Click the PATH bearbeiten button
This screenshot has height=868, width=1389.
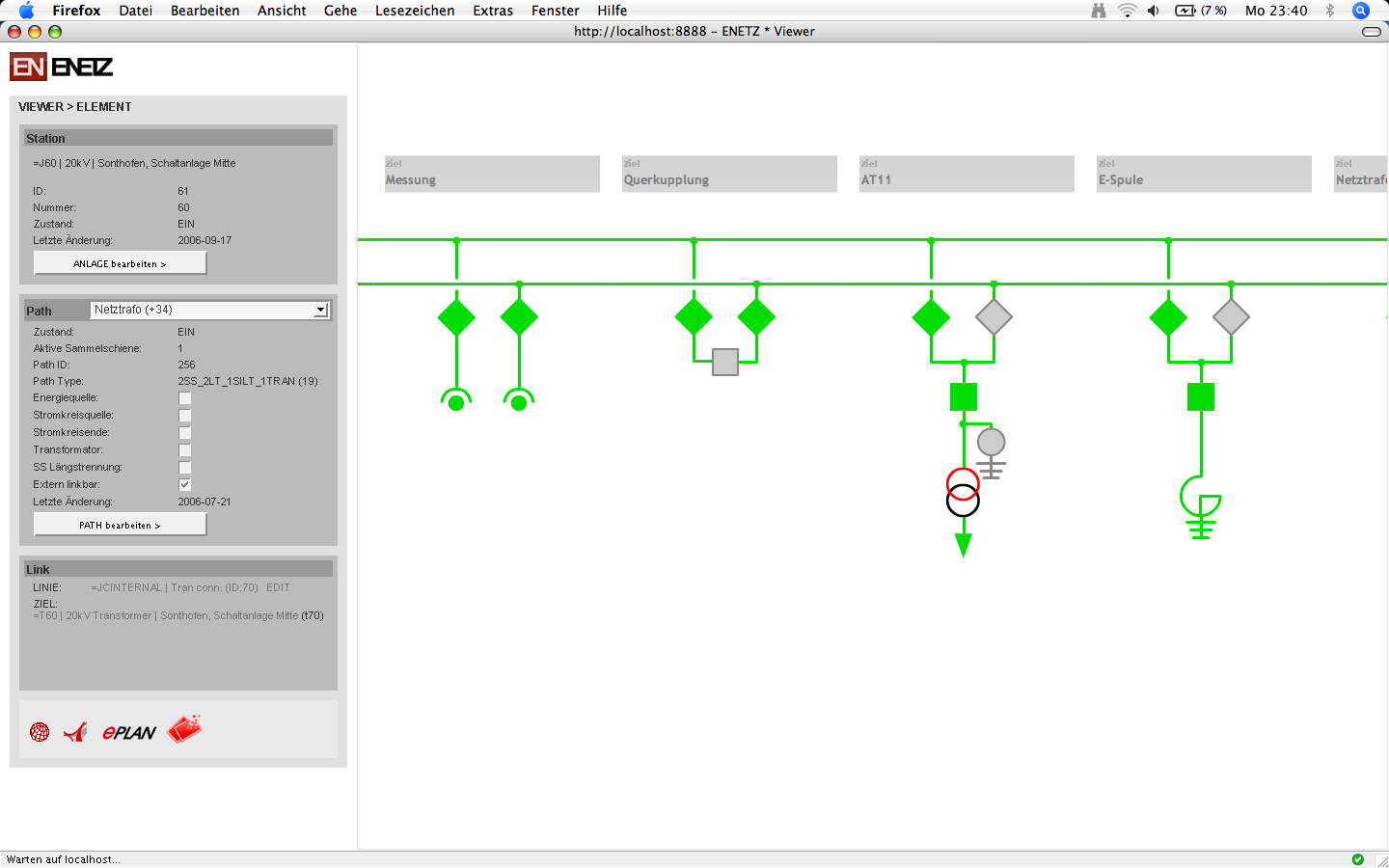click(120, 525)
